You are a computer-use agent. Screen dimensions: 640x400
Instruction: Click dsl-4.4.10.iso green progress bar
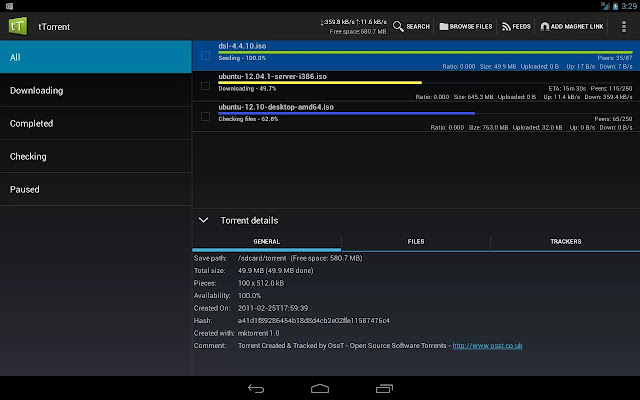point(425,52)
